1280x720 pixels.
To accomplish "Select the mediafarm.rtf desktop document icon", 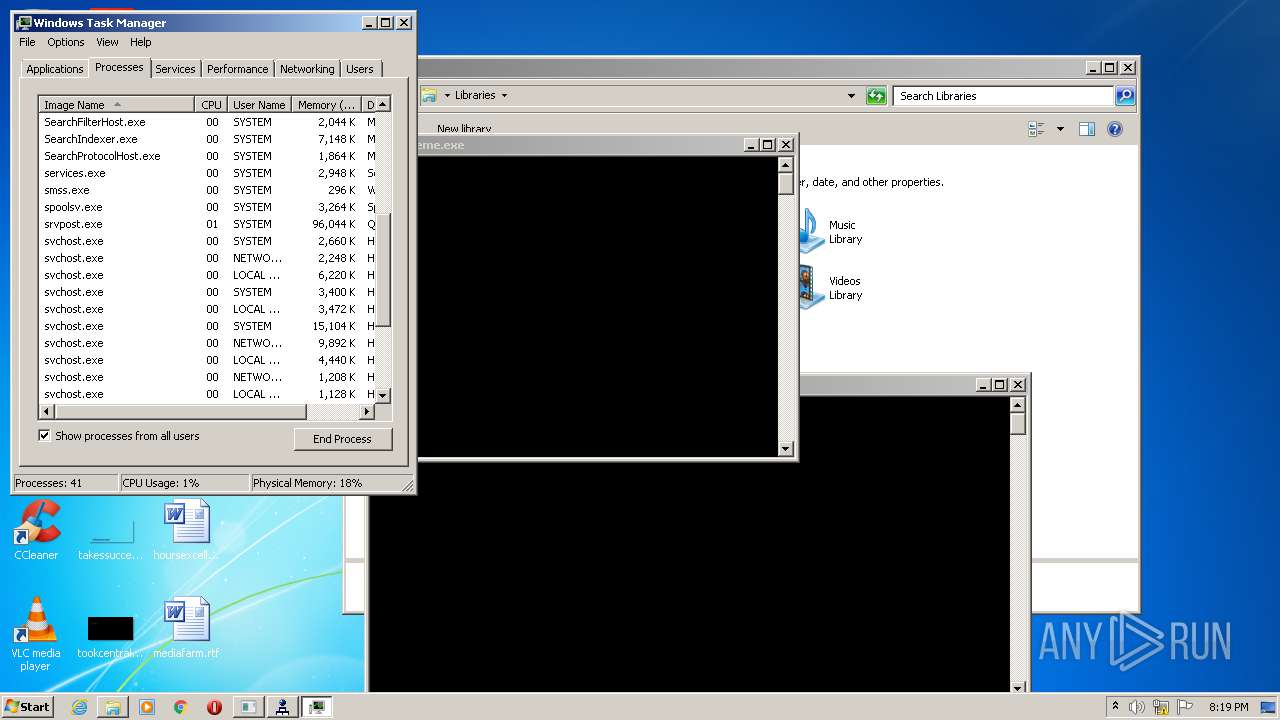I will (186, 628).
